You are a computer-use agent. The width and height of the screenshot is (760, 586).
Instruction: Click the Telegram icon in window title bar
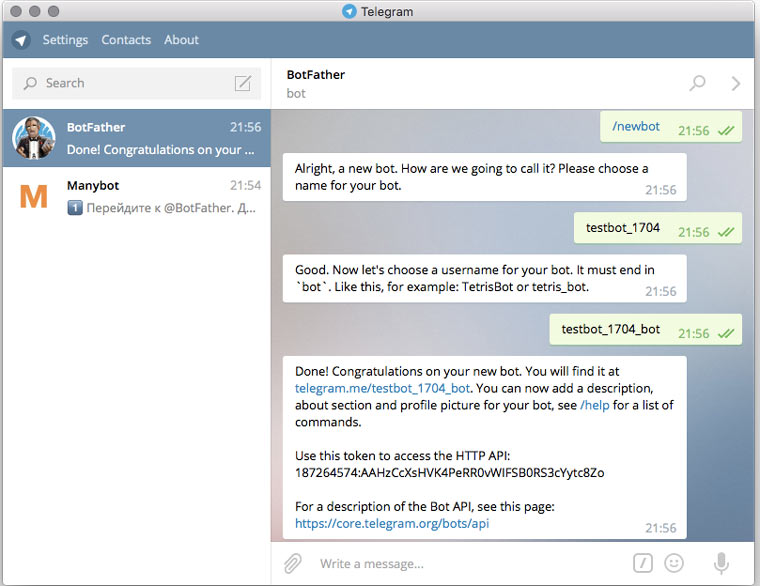pyautogui.click(x=349, y=11)
